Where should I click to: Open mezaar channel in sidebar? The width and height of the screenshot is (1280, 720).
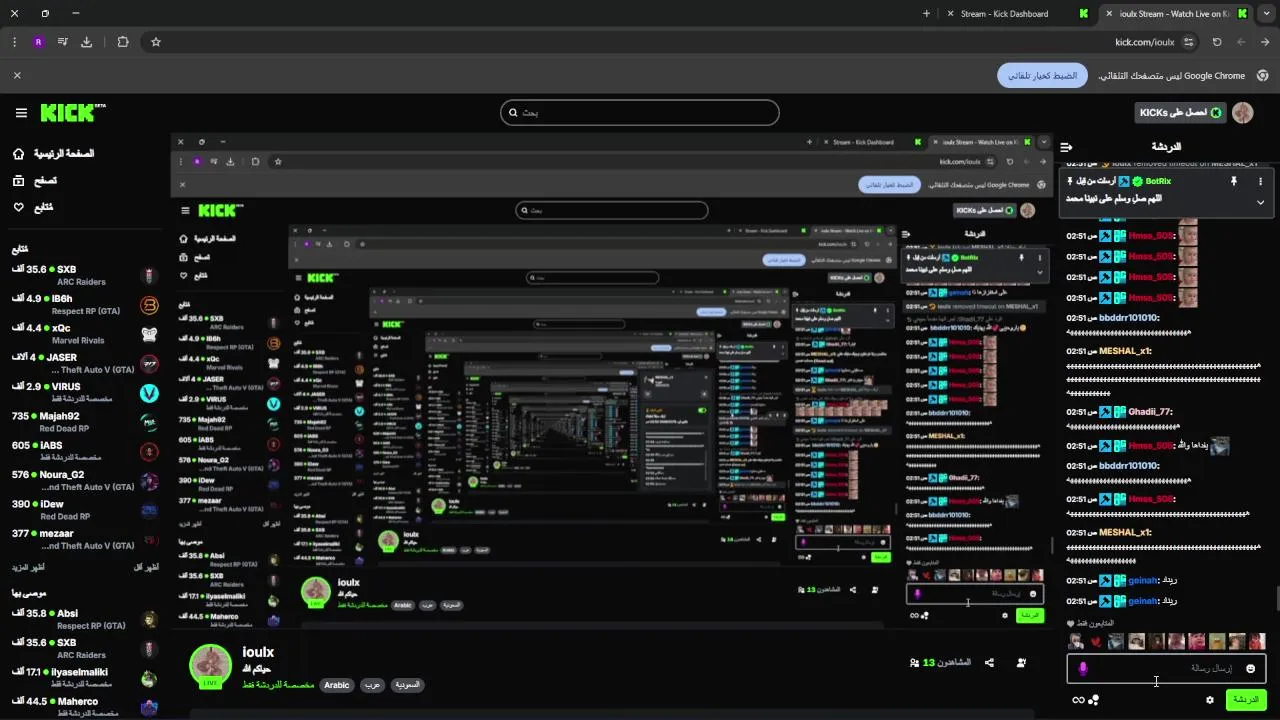tap(85, 539)
